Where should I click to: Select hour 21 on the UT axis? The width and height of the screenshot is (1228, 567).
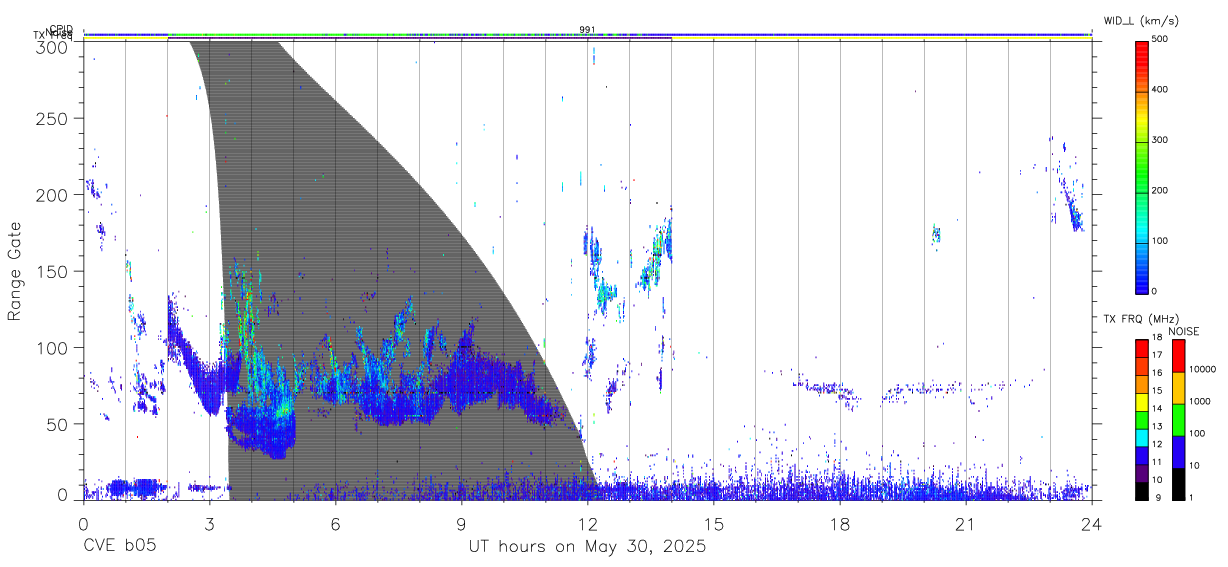coord(965,524)
